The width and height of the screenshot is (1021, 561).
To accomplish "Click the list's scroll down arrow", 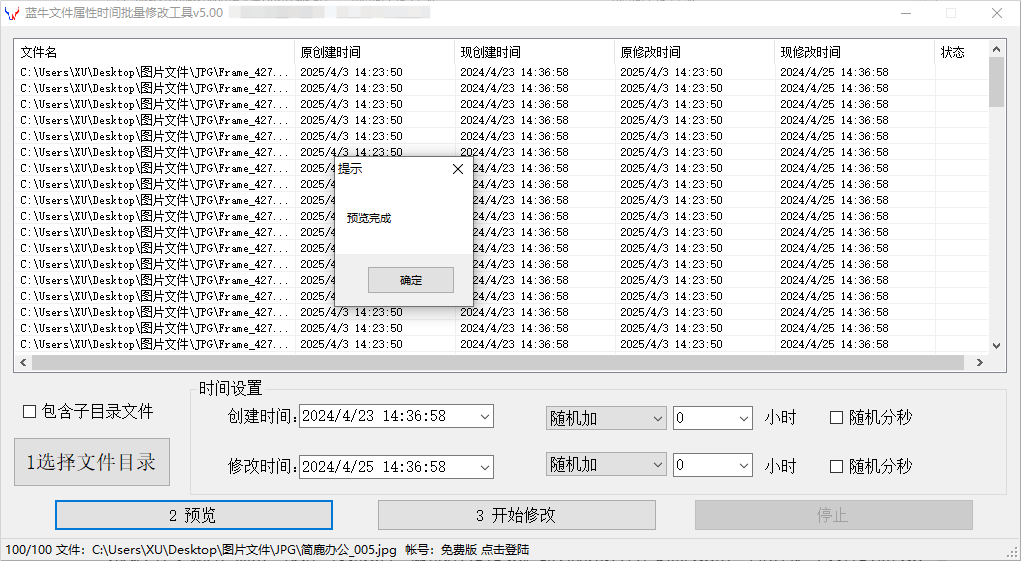I will pos(996,346).
